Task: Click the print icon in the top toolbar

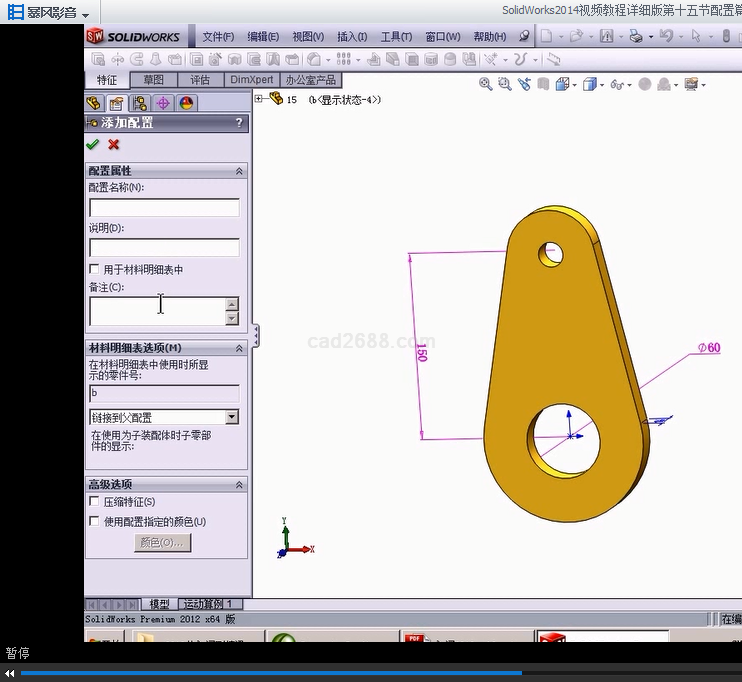Action: pyautogui.click(x=635, y=36)
